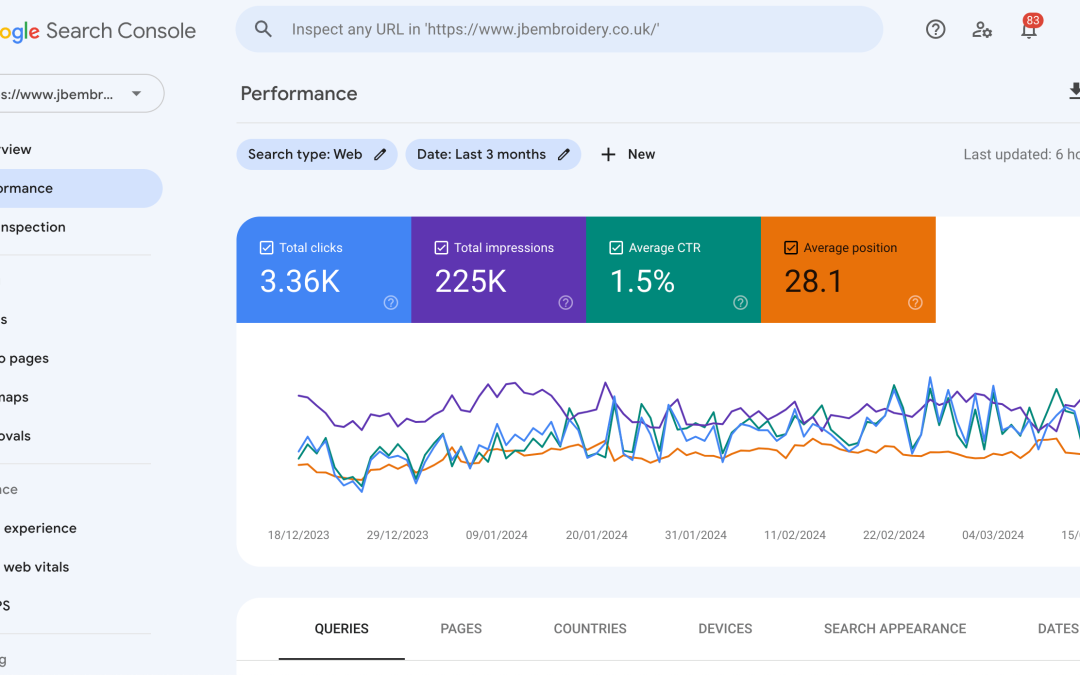Switch to the QUERIES tab
The width and height of the screenshot is (1080, 675).
pos(342,629)
